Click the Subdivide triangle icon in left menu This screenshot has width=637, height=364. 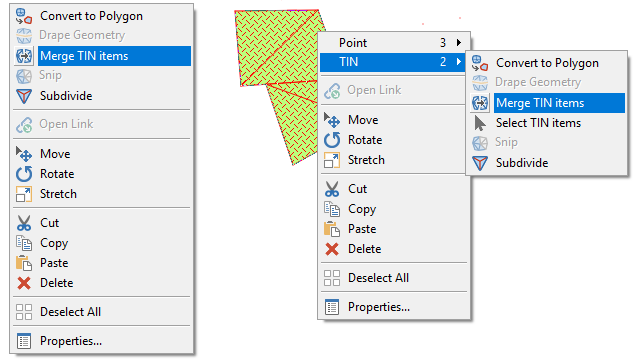(24, 96)
